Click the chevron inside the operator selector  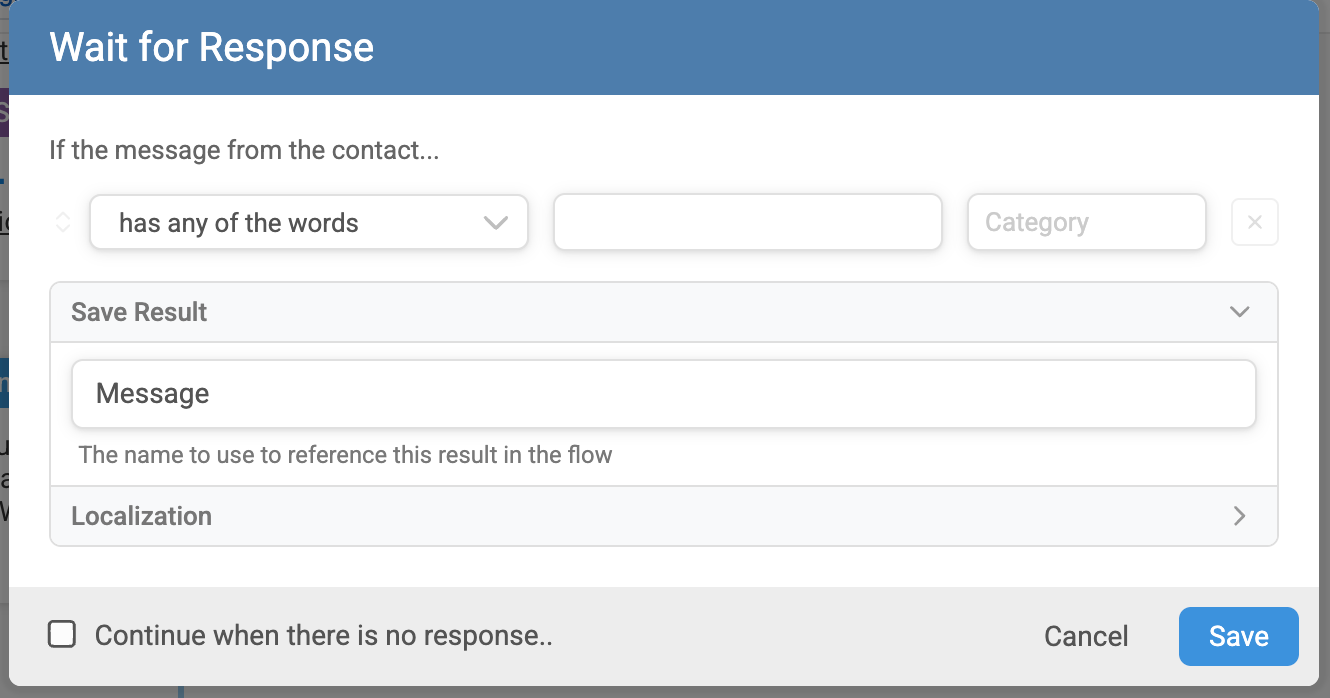pos(496,222)
